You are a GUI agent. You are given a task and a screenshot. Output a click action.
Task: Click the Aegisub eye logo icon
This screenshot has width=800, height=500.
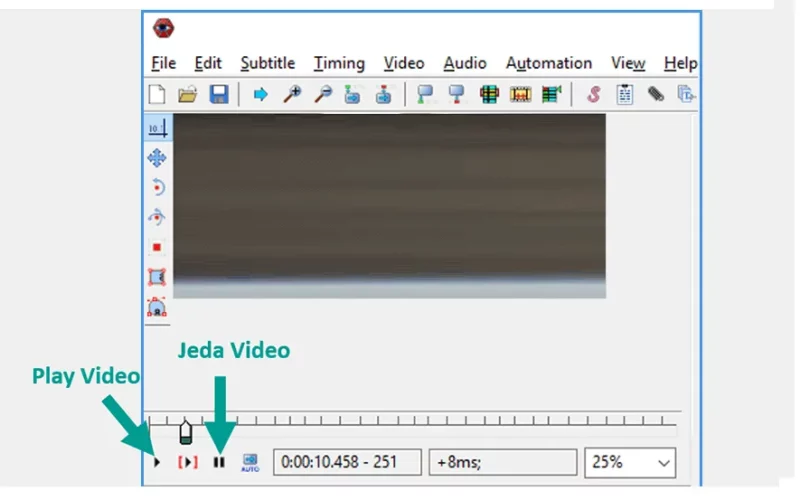click(163, 28)
